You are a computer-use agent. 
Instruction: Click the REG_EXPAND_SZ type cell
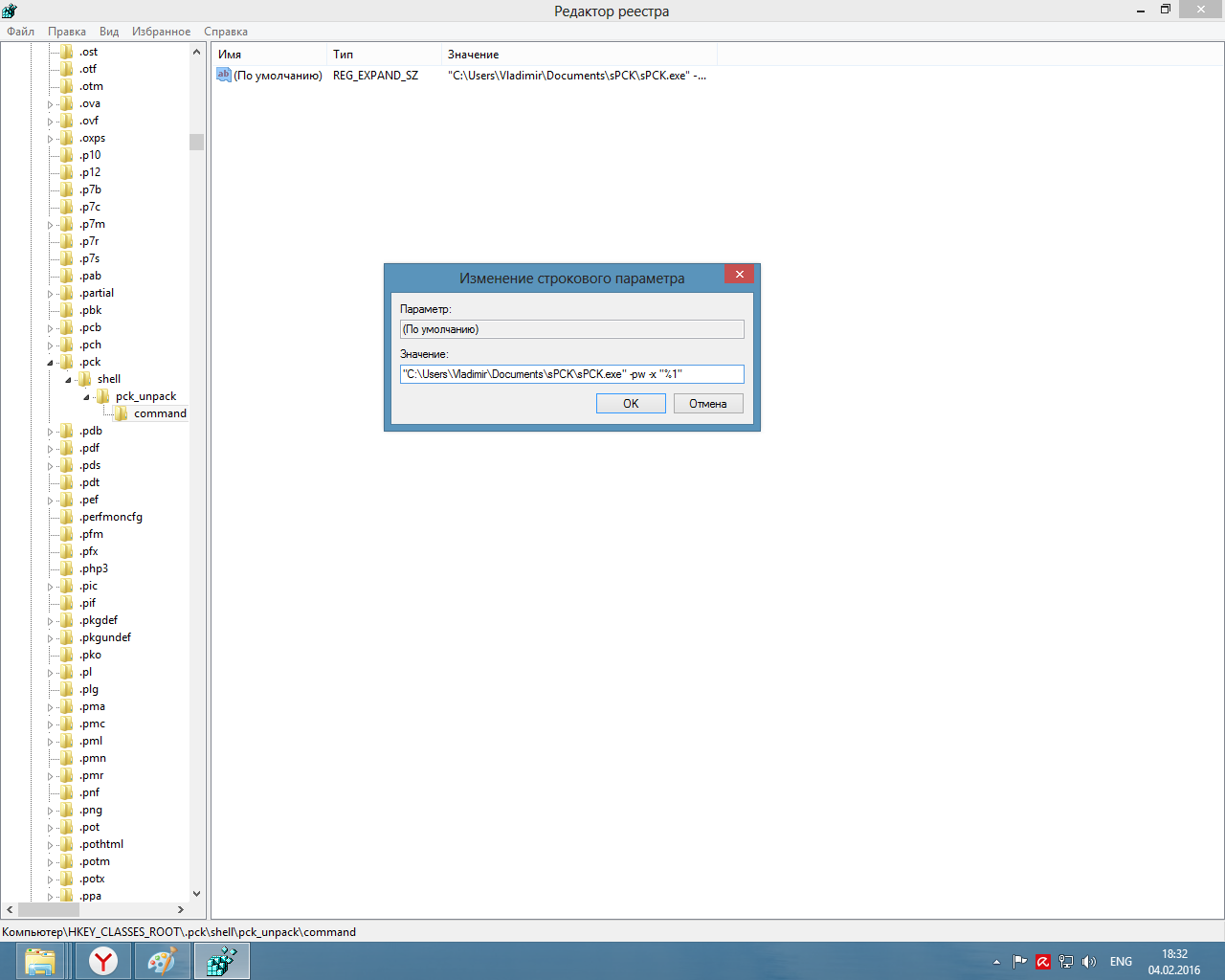click(375, 75)
